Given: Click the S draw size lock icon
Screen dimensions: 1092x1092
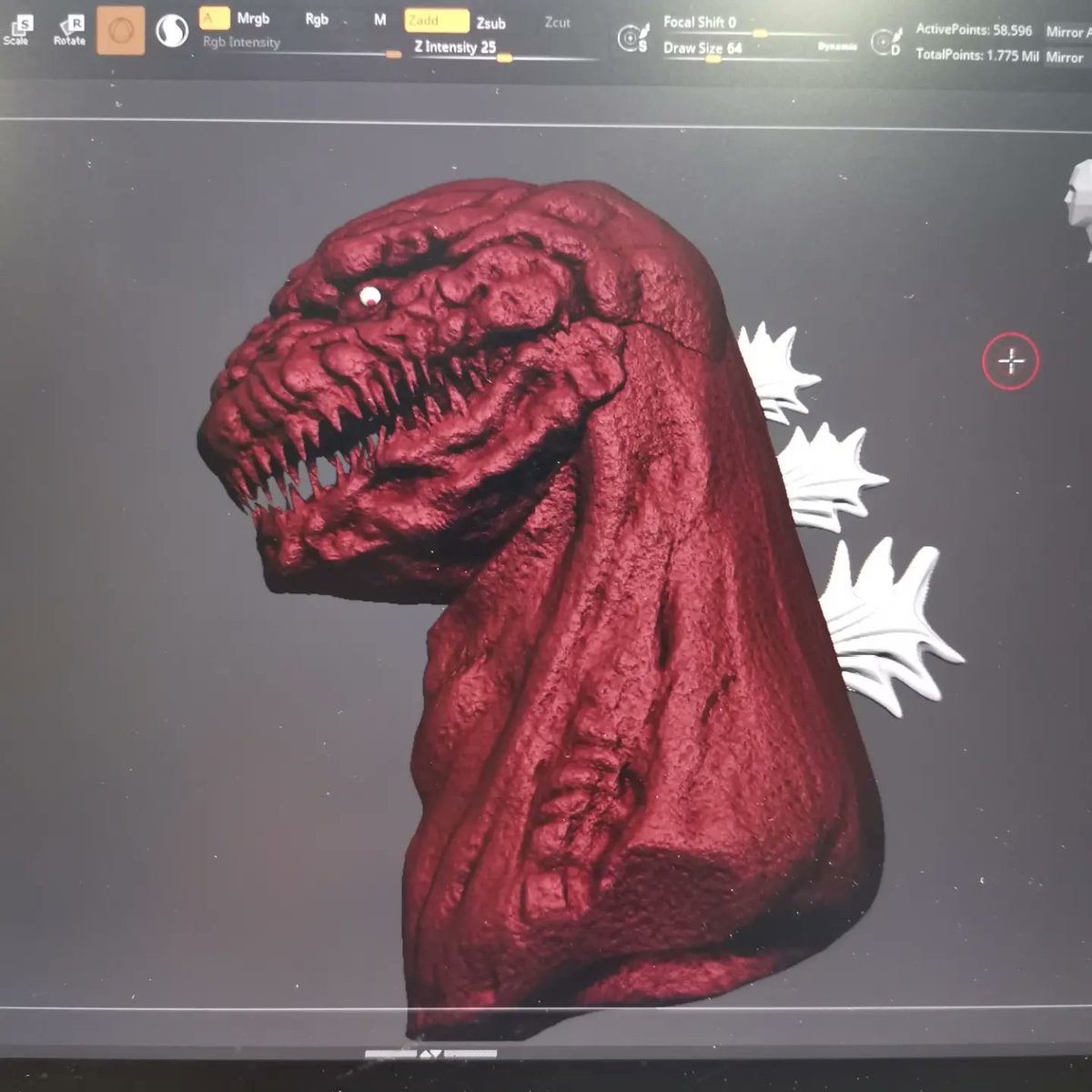Looking at the screenshot, I should coord(632,38).
